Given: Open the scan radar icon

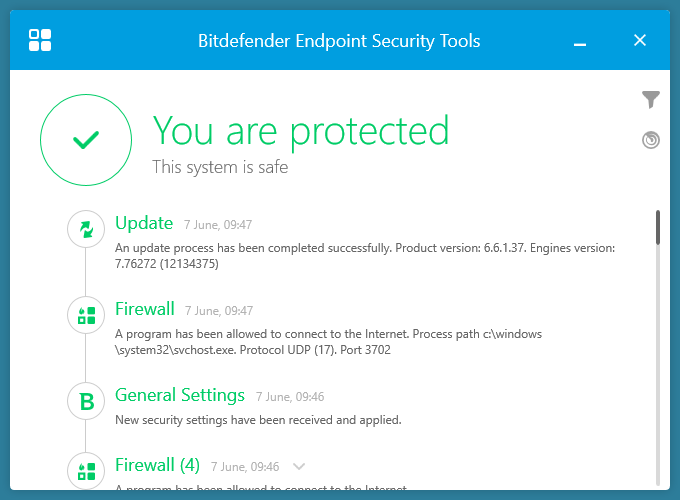Looking at the screenshot, I should pyautogui.click(x=651, y=140).
